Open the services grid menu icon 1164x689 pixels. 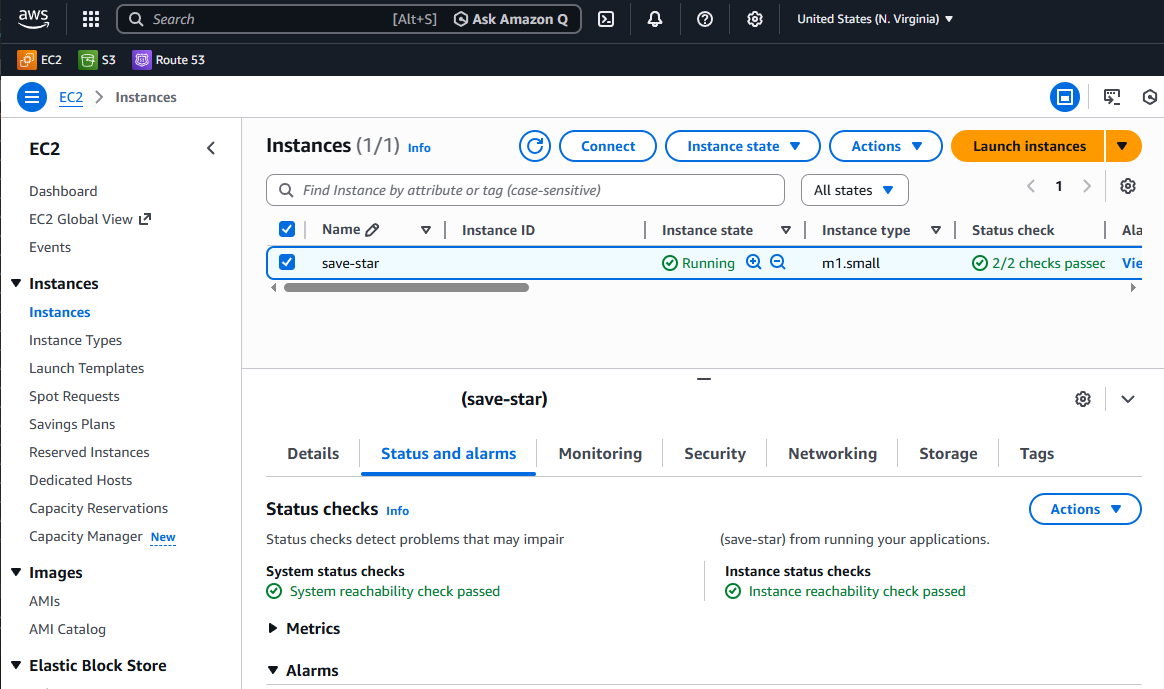91,19
